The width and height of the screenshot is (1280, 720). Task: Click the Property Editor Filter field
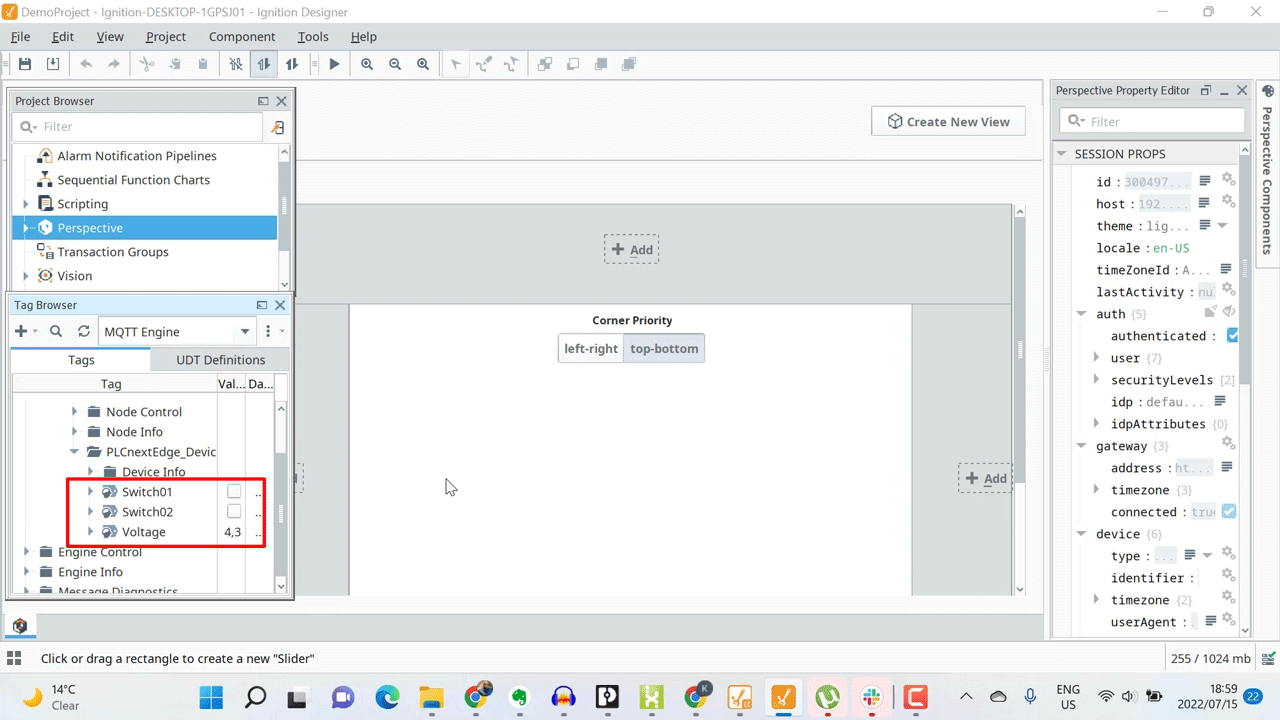(1152, 121)
